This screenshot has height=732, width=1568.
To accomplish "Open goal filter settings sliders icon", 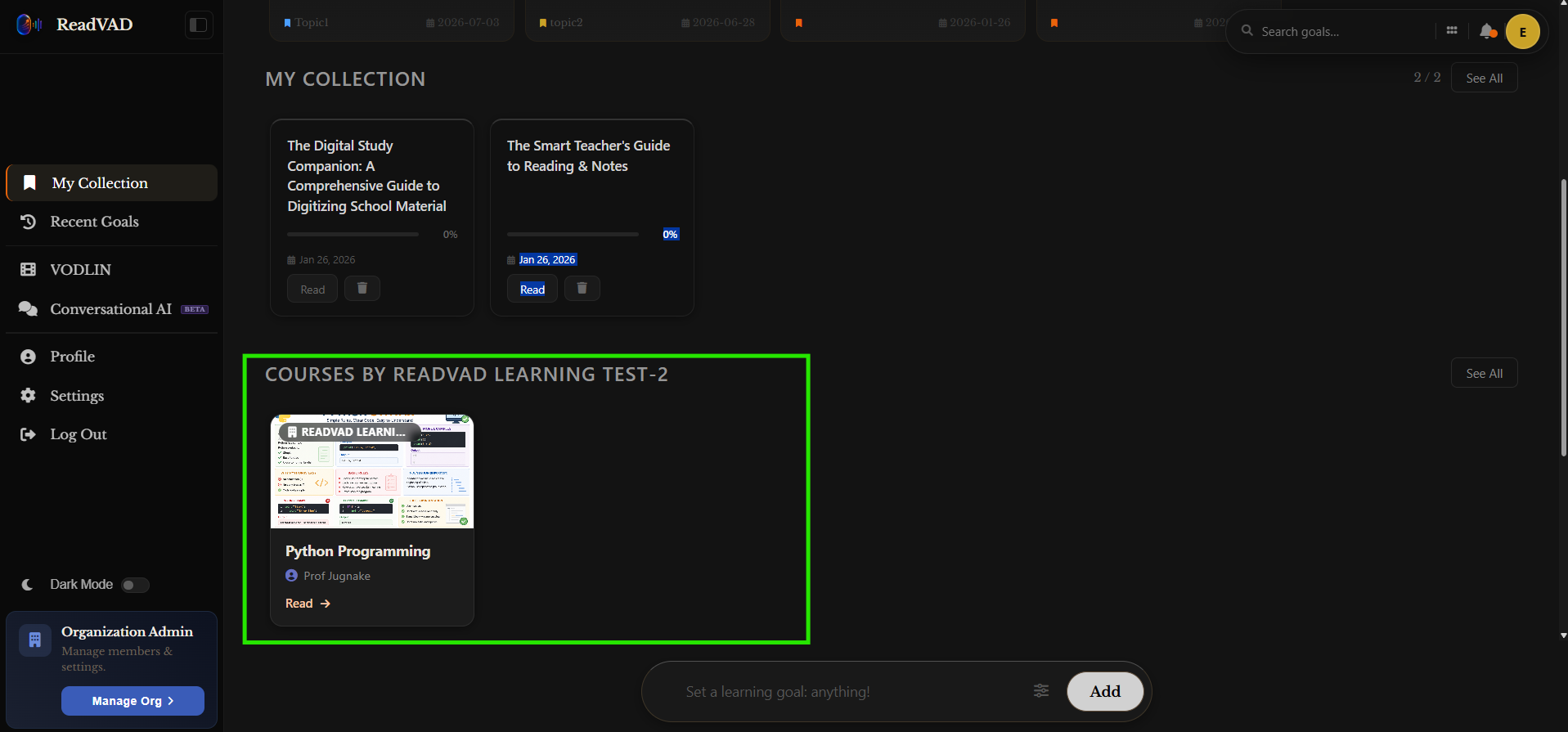I will point(1041,691).
